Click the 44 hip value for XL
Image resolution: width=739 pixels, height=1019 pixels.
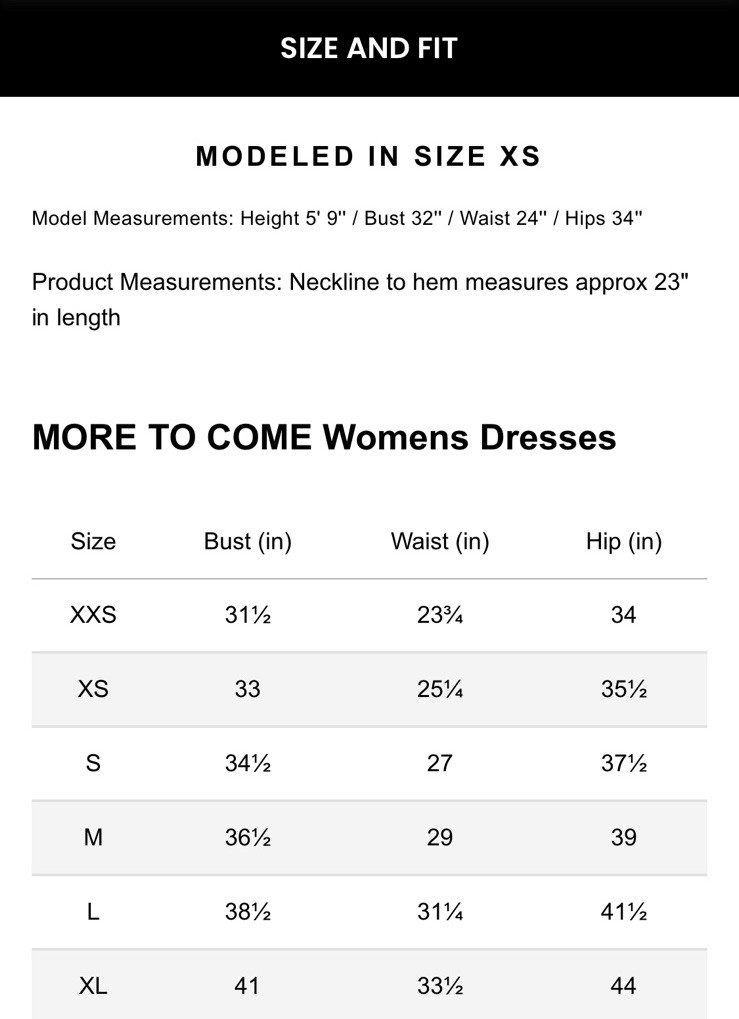click(624, 986)
